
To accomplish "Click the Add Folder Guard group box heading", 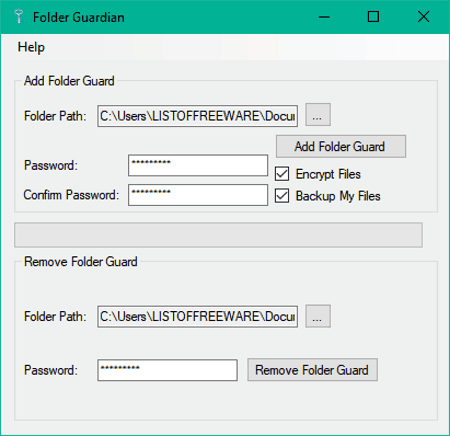I will point(69,81).
